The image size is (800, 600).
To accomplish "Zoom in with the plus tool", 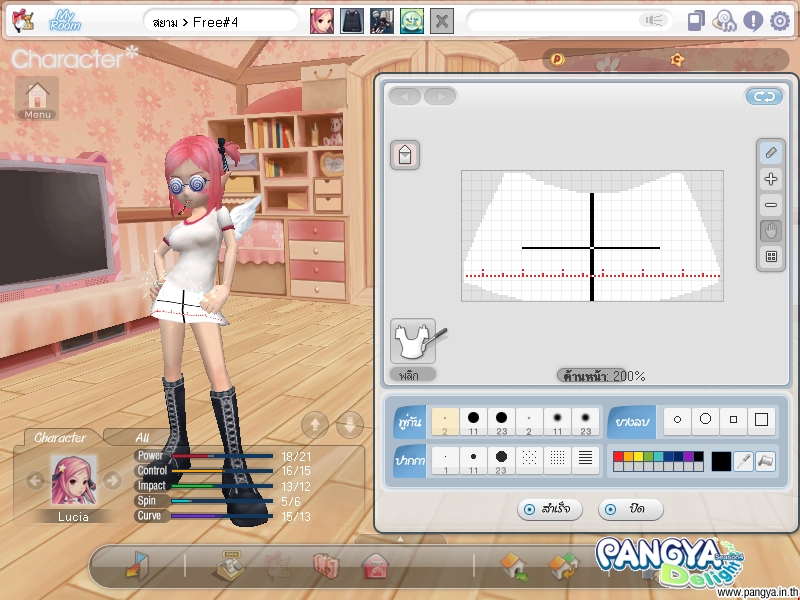I will point(771,179).
